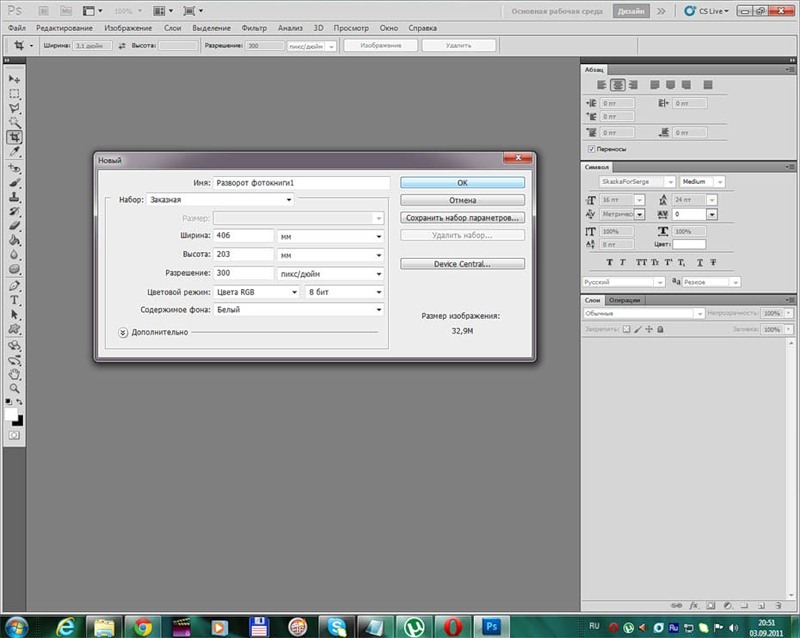Select the Polygonal Lasso tool
The height and width of the screenshot is (638, 800).
[x=14, y=108]
